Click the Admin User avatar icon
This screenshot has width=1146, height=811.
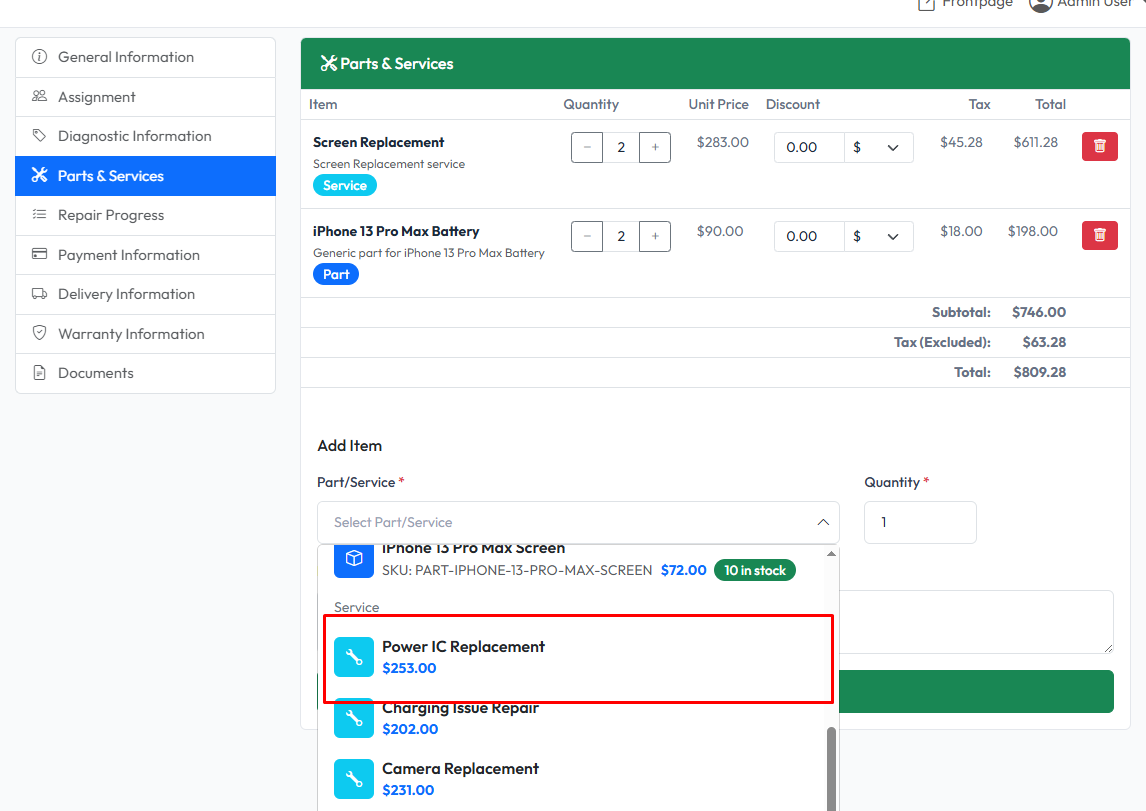click(x=1040, y=4)
